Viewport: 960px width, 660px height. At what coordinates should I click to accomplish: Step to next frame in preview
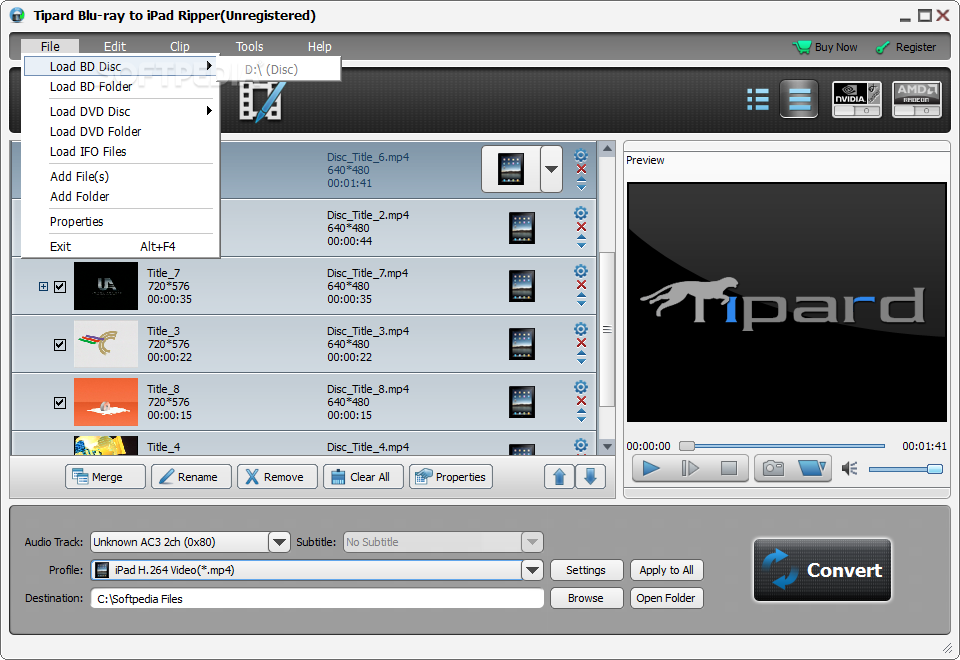[x=690, y=468]
